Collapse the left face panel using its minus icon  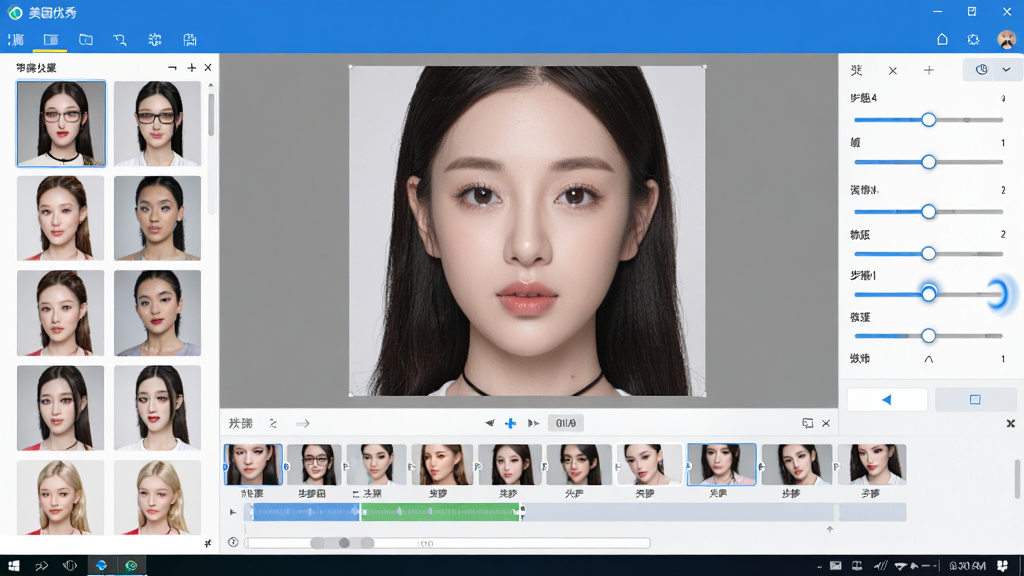point(172,67)
